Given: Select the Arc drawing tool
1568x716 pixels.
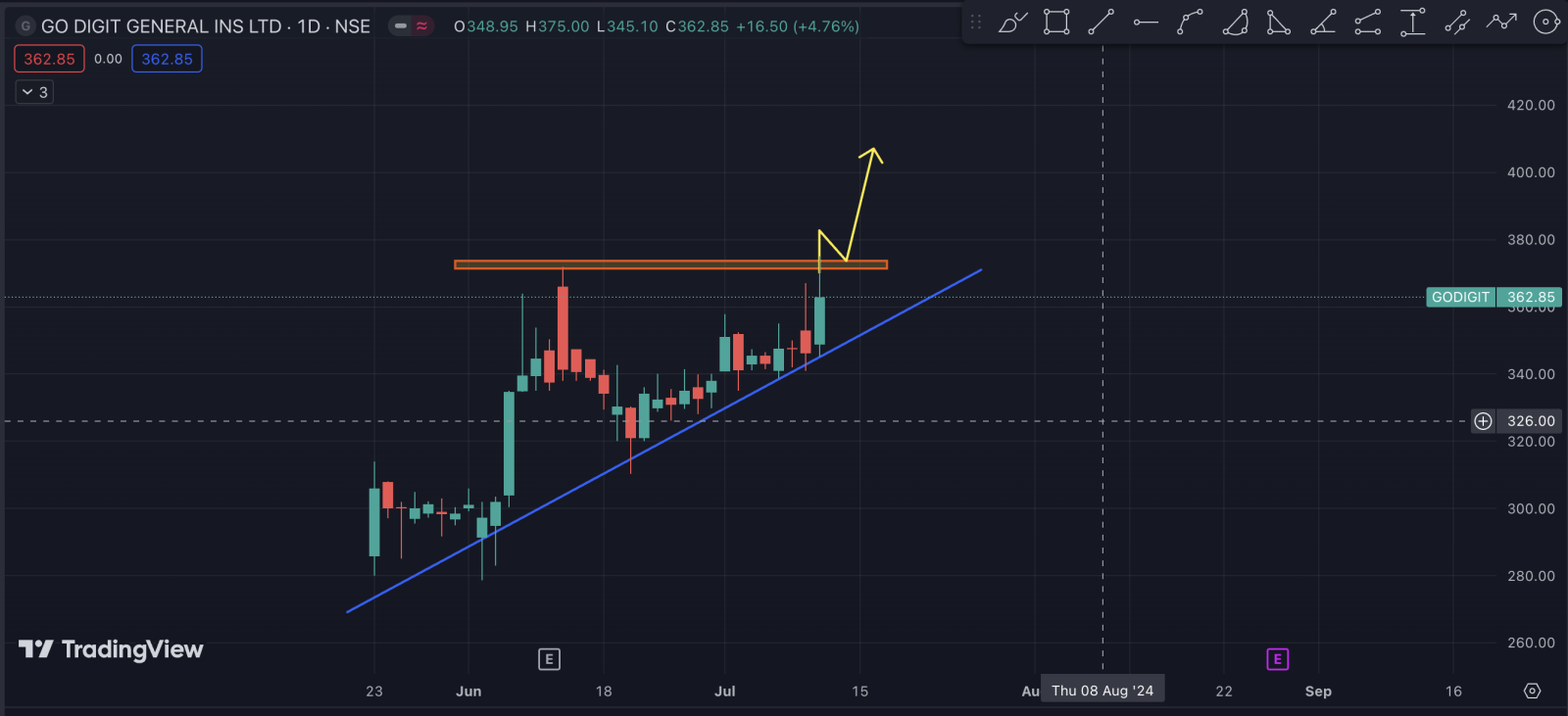Looking at the screenshot, I should [x=1235, y=22].
